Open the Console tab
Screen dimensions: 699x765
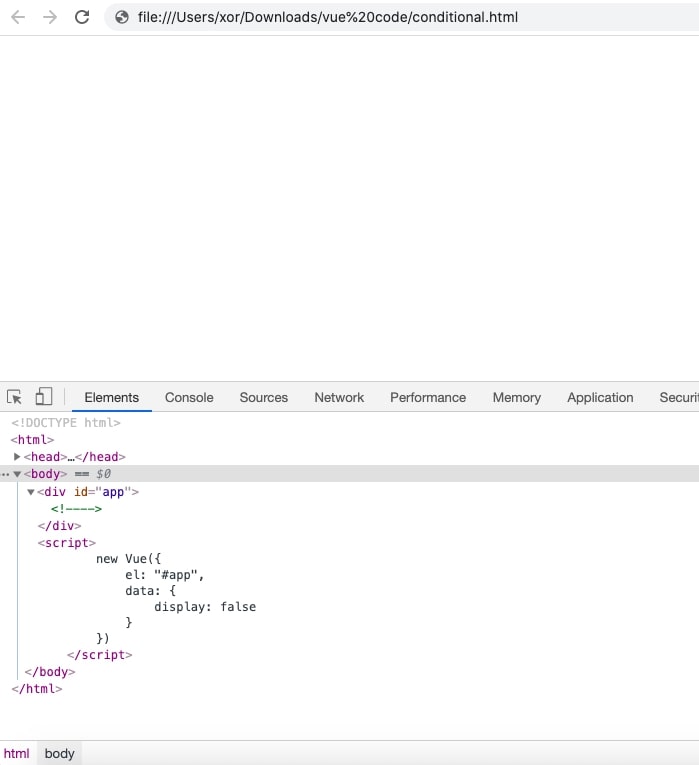[189, 397]
